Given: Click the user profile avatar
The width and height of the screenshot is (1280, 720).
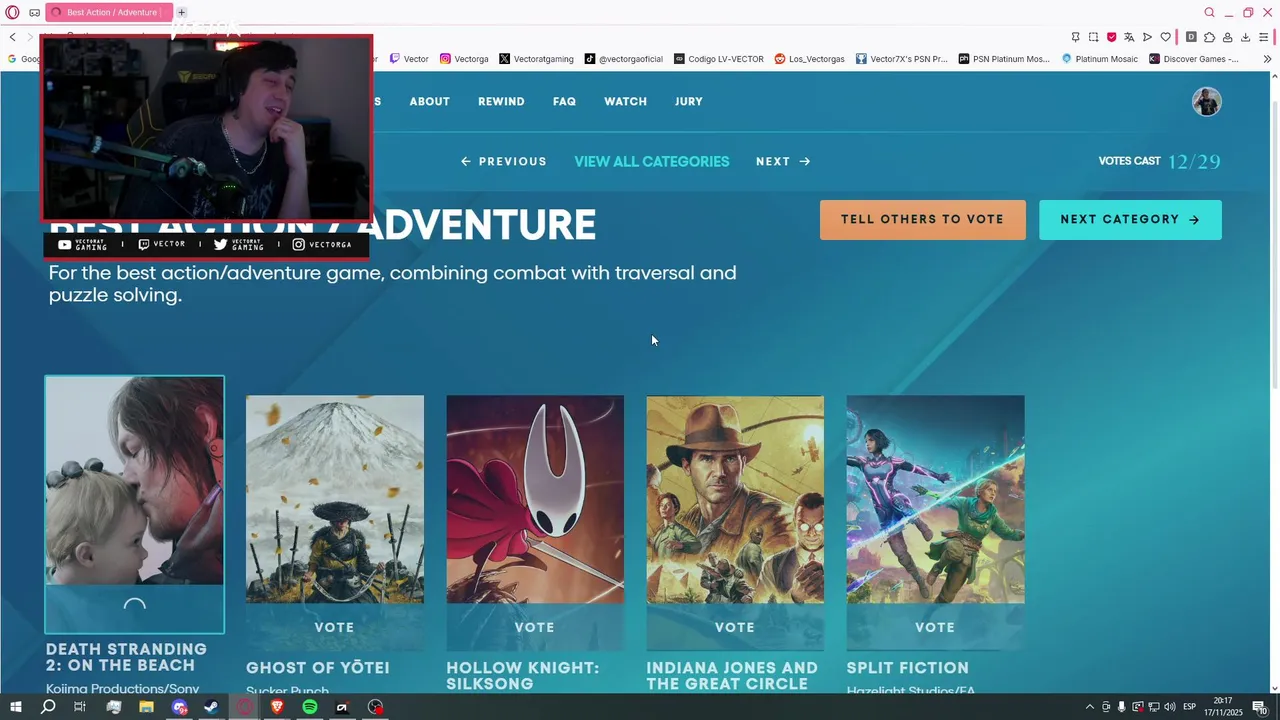Looking at the screenshot, I should (x=1207, y=102).
